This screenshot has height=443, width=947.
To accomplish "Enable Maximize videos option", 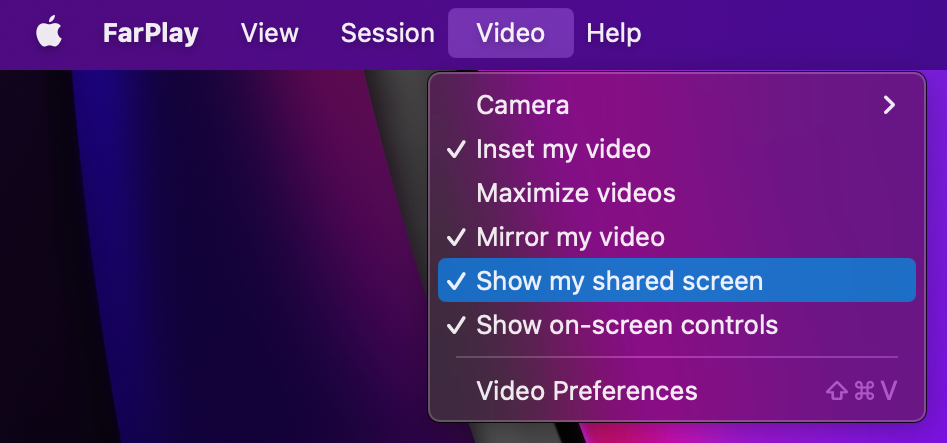I will (576, 193).
